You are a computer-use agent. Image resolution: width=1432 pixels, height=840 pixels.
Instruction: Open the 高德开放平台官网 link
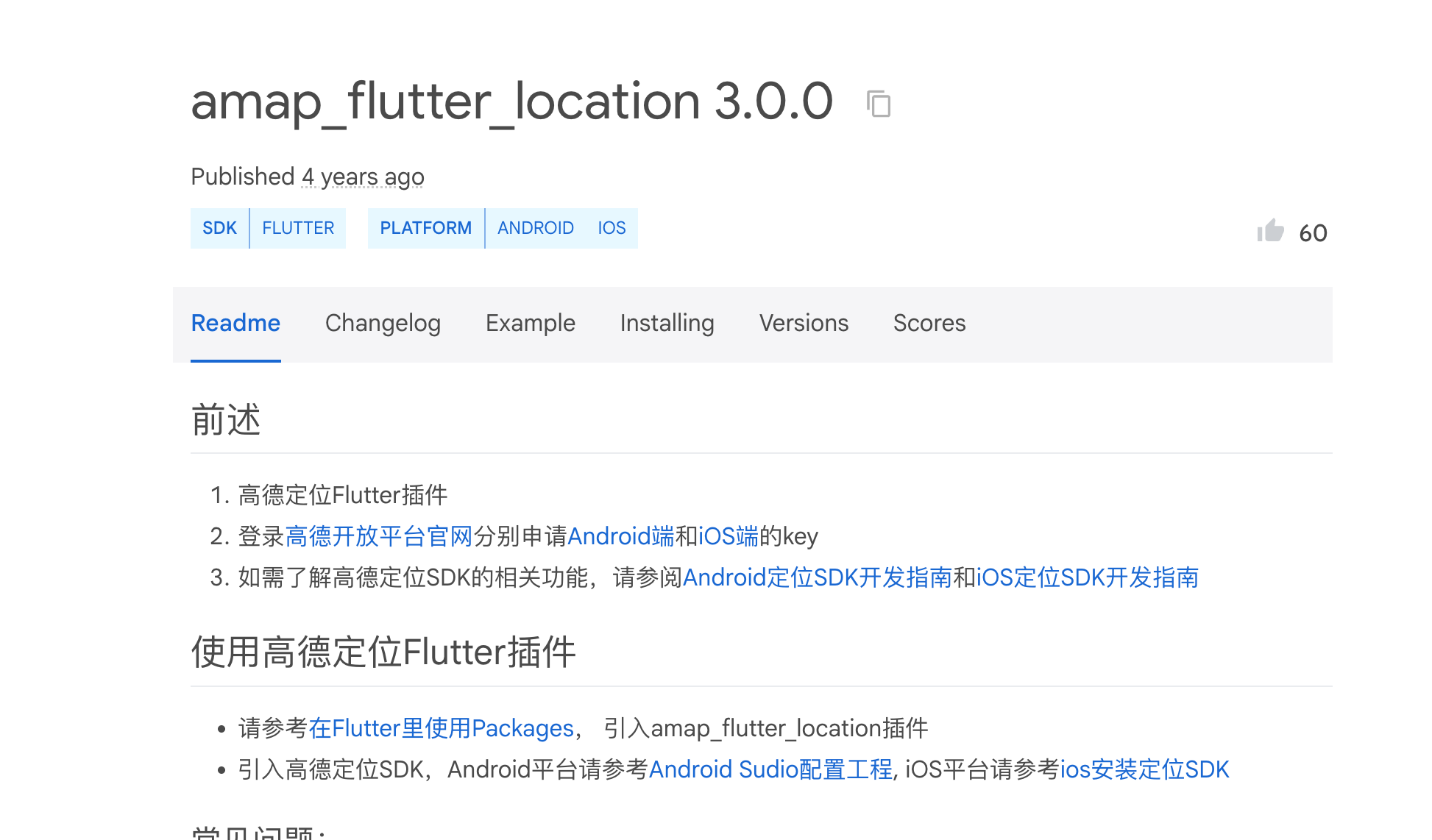point(379,536)
